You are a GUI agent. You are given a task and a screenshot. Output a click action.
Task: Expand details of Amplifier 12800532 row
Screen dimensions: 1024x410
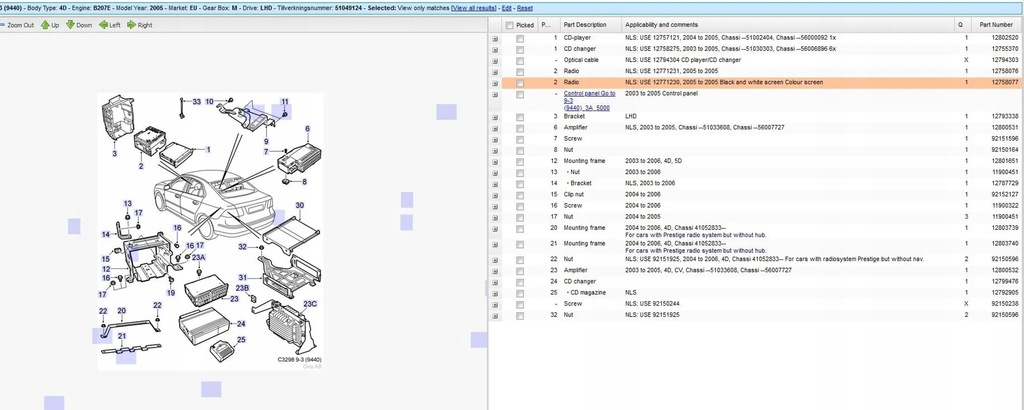(x=495, y=271)
